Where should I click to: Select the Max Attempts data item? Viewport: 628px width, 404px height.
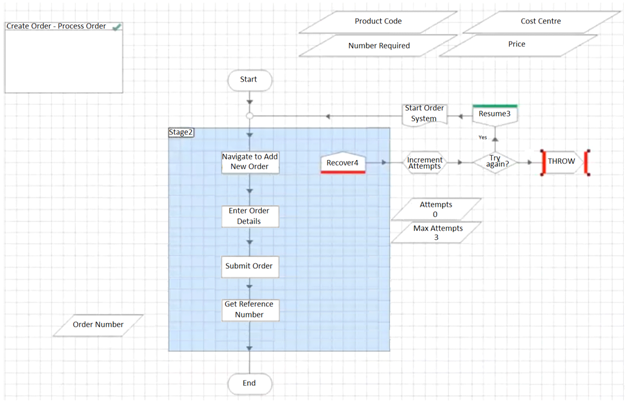pos(435,233)
